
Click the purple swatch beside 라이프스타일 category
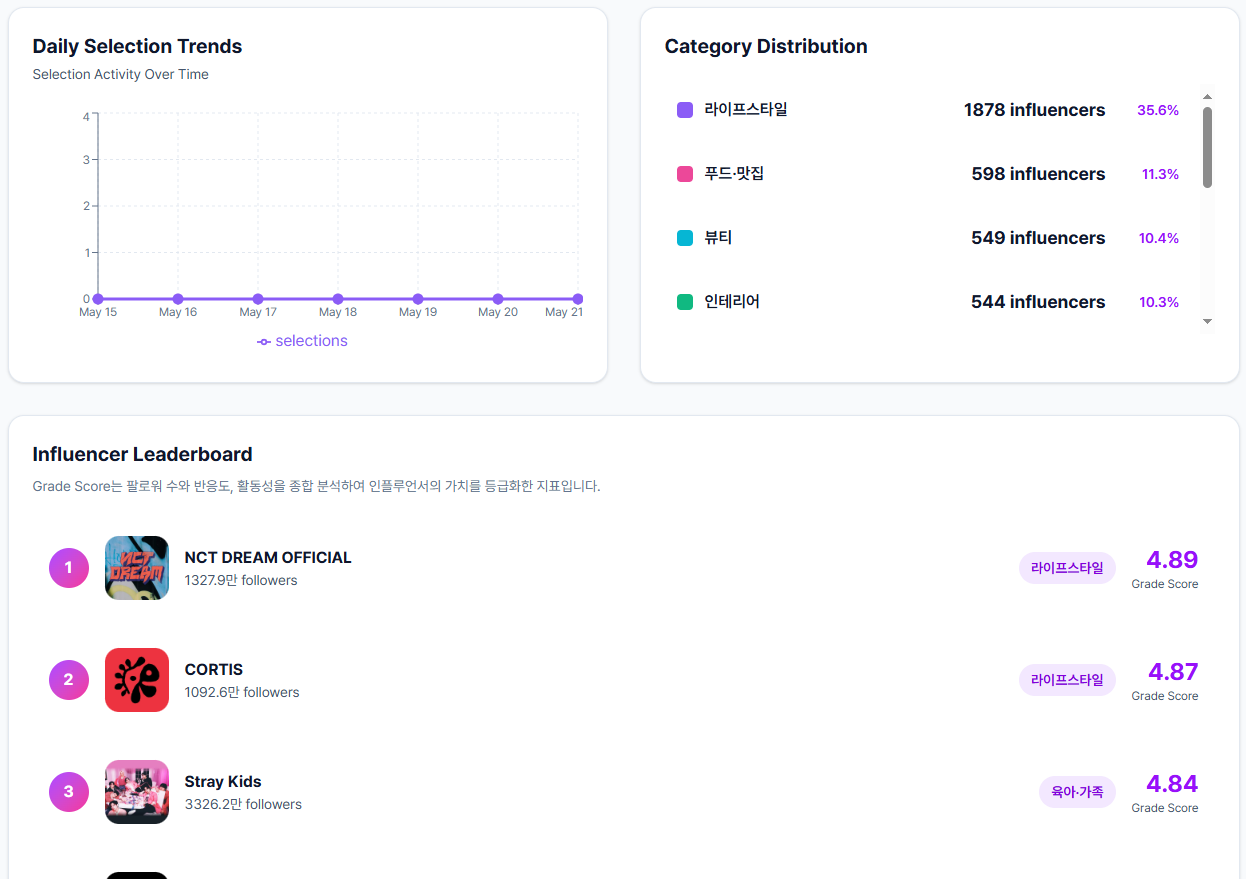[x=685, y=110]
